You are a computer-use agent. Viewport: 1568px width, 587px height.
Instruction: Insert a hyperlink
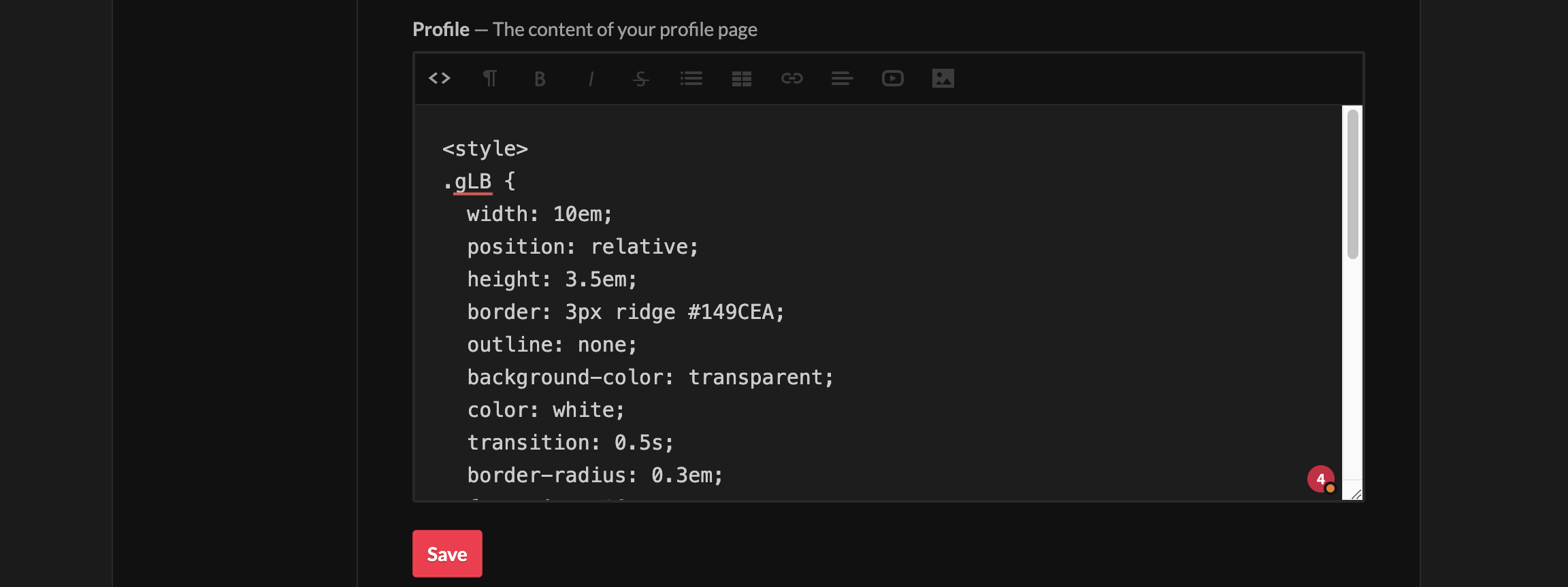[x=791, y=78]
